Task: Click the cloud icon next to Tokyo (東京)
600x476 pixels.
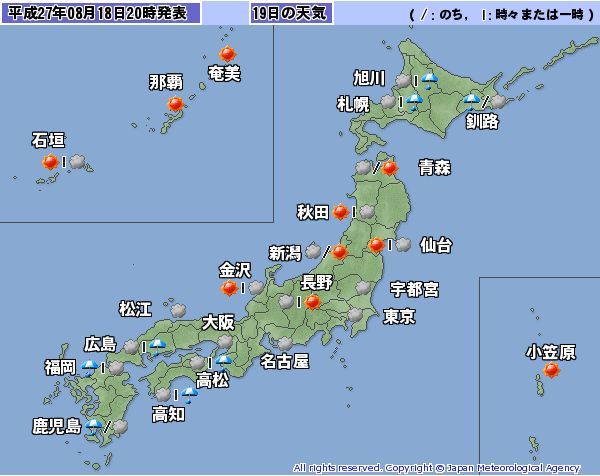Action: tap(355, 315)
